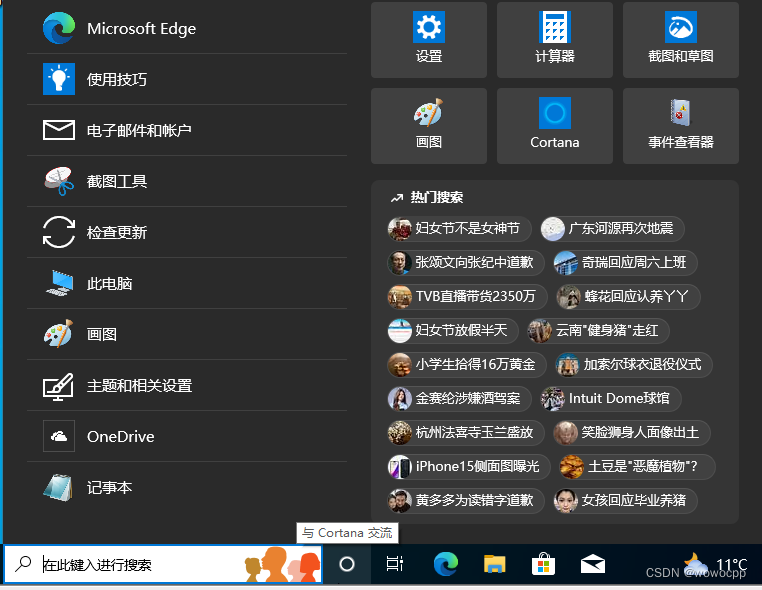Search 广东河源再次地震
The height and width of the screenshot is (590, 762).
point(612,228)
